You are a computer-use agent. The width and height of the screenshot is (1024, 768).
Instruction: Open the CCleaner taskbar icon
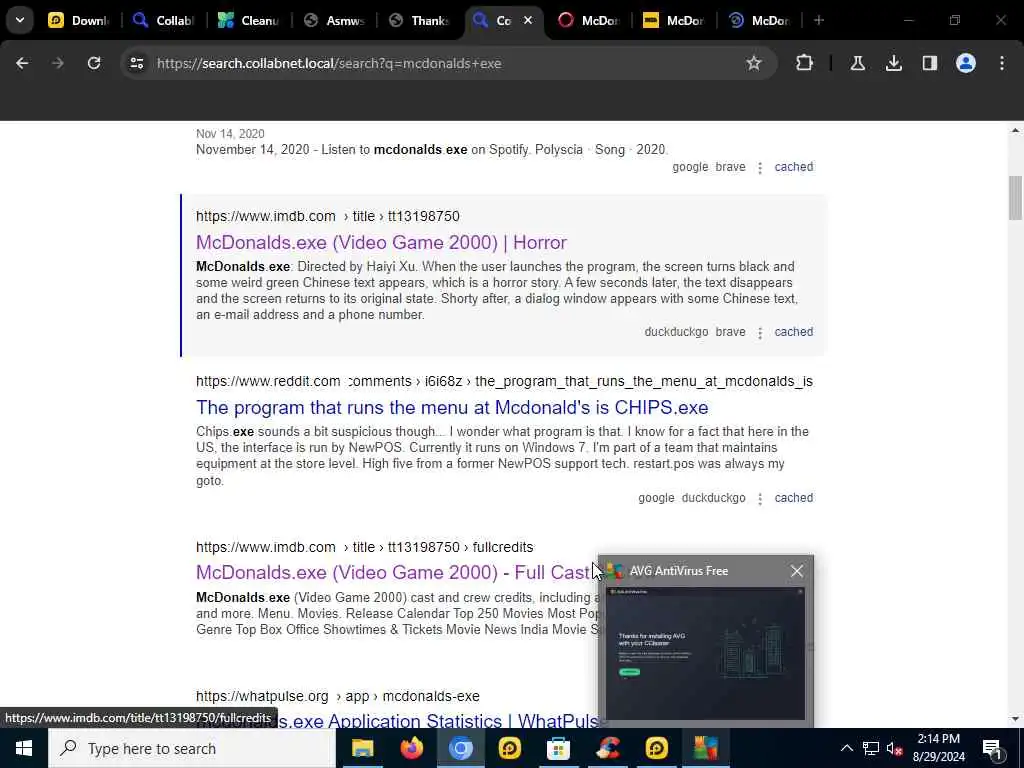click(x=607, y=748)
